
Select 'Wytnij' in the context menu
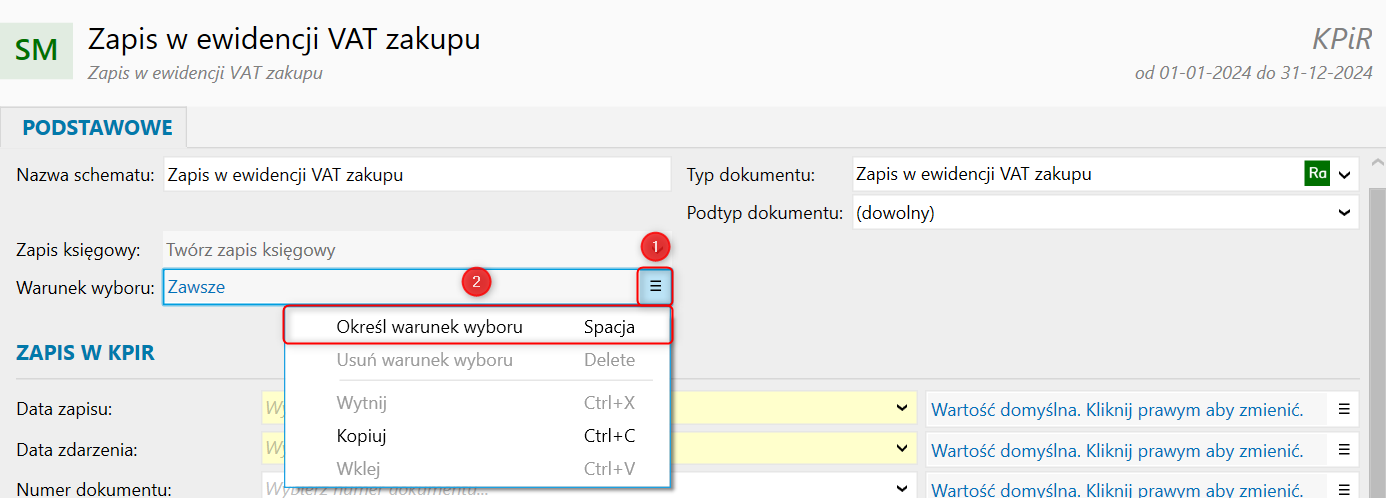click(x=362, y=403)
